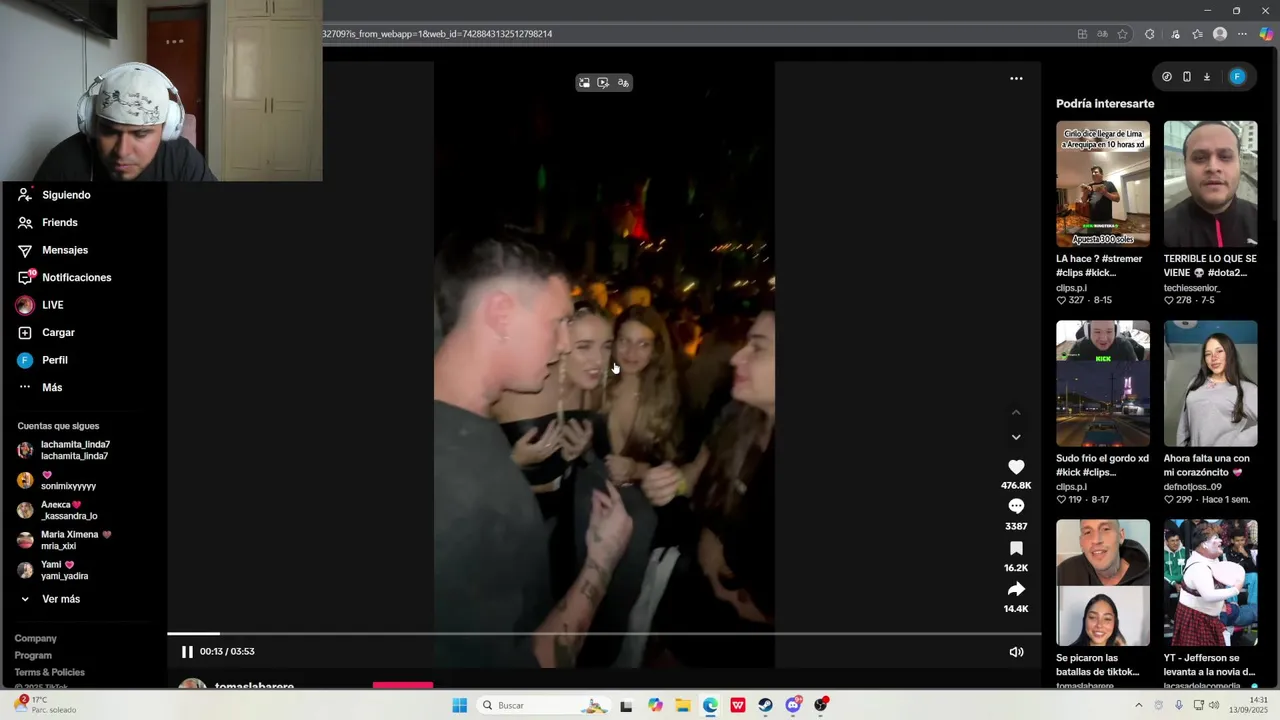Open WPS Office from the taskbar
This screenshot has height=720, width=1280.
click(738, 705)
